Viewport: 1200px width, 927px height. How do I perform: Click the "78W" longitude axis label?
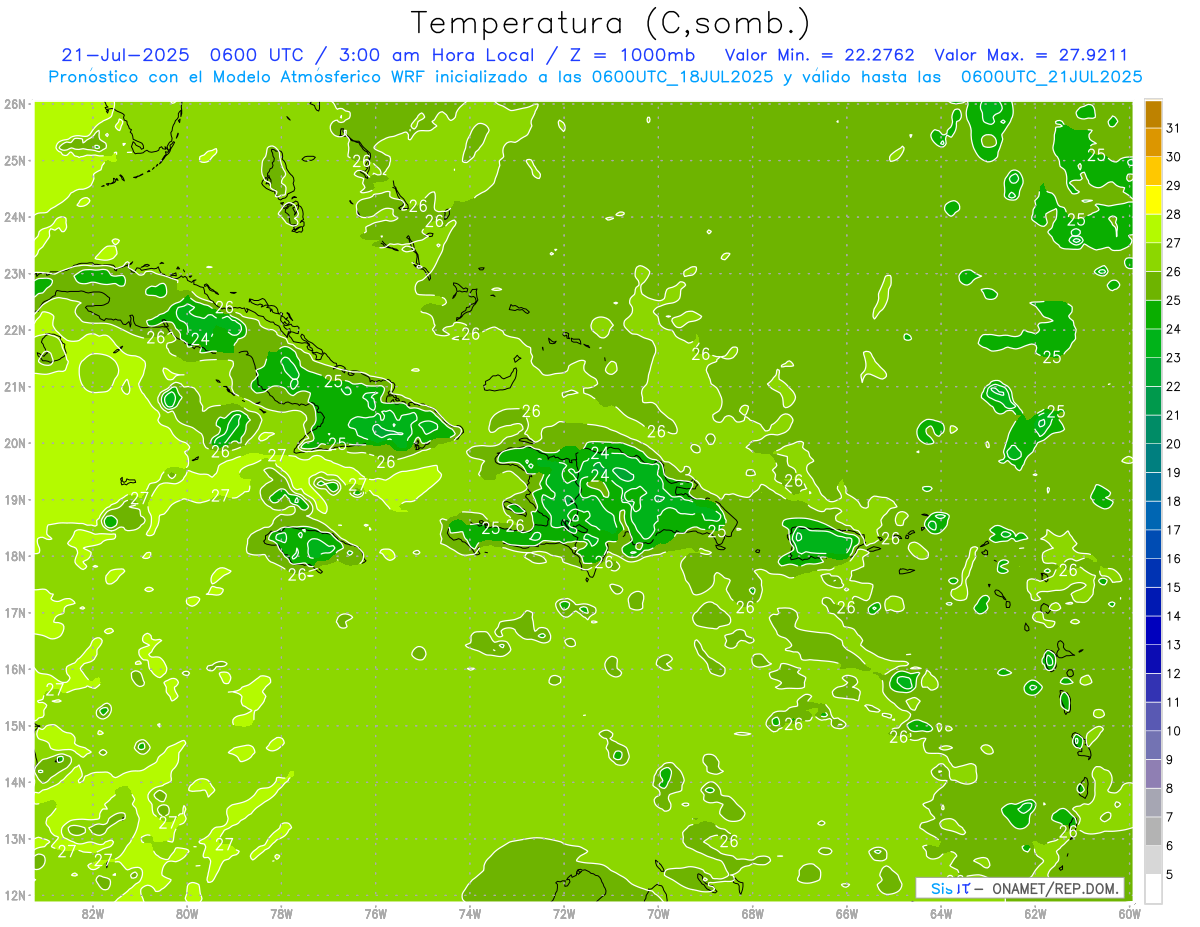click(281, 912)
